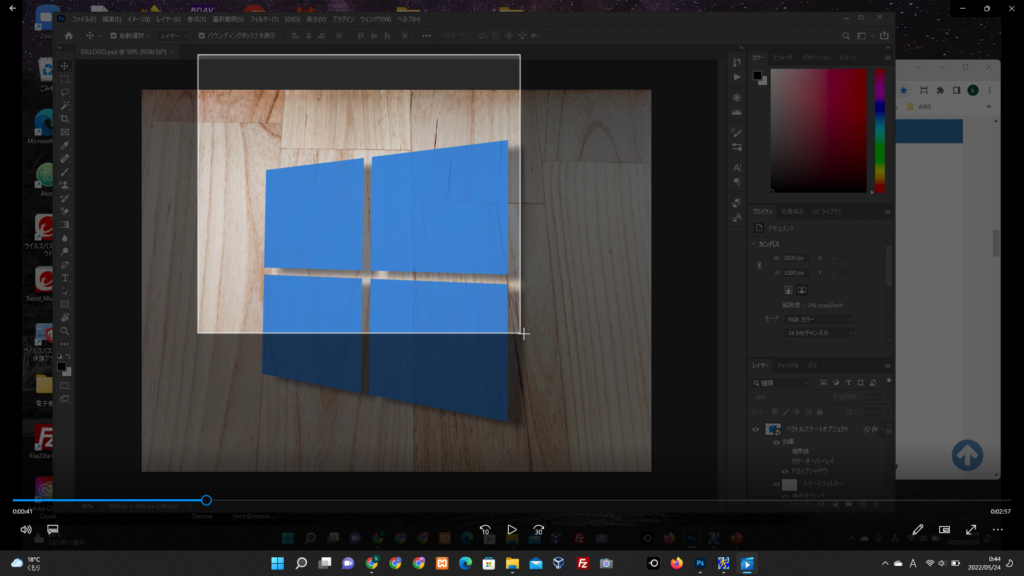1024x576 pixels.
Task: Click the ベクトルスマートオブジェクト layer thumbnail
Action: point(773,429)
